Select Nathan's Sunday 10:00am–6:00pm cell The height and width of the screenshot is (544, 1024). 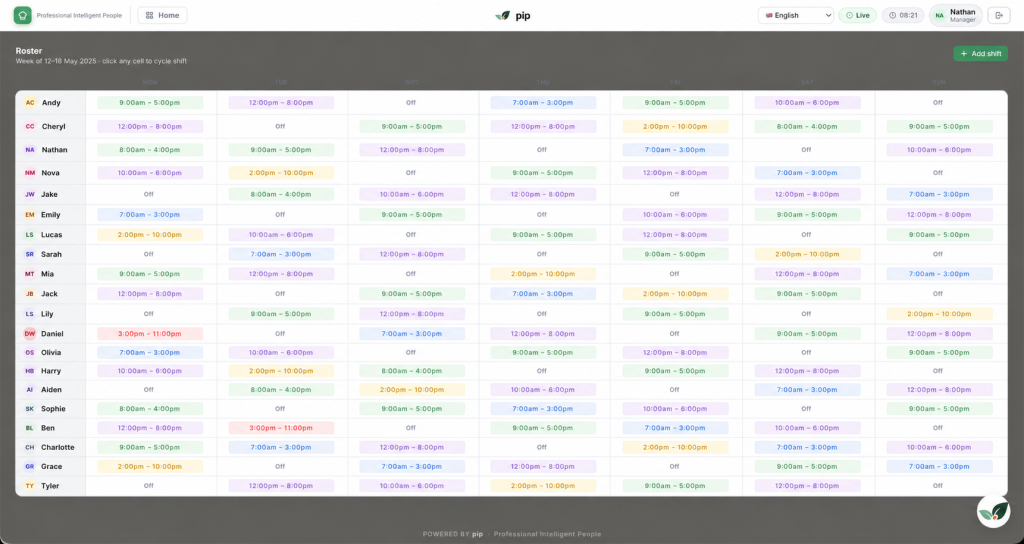click(x=939, y=150)
